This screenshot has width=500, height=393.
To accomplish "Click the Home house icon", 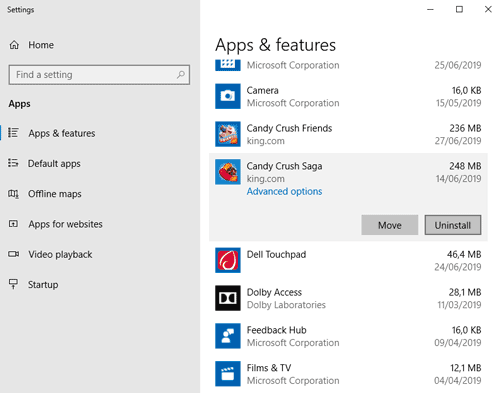I will click(x=14, y=45).
